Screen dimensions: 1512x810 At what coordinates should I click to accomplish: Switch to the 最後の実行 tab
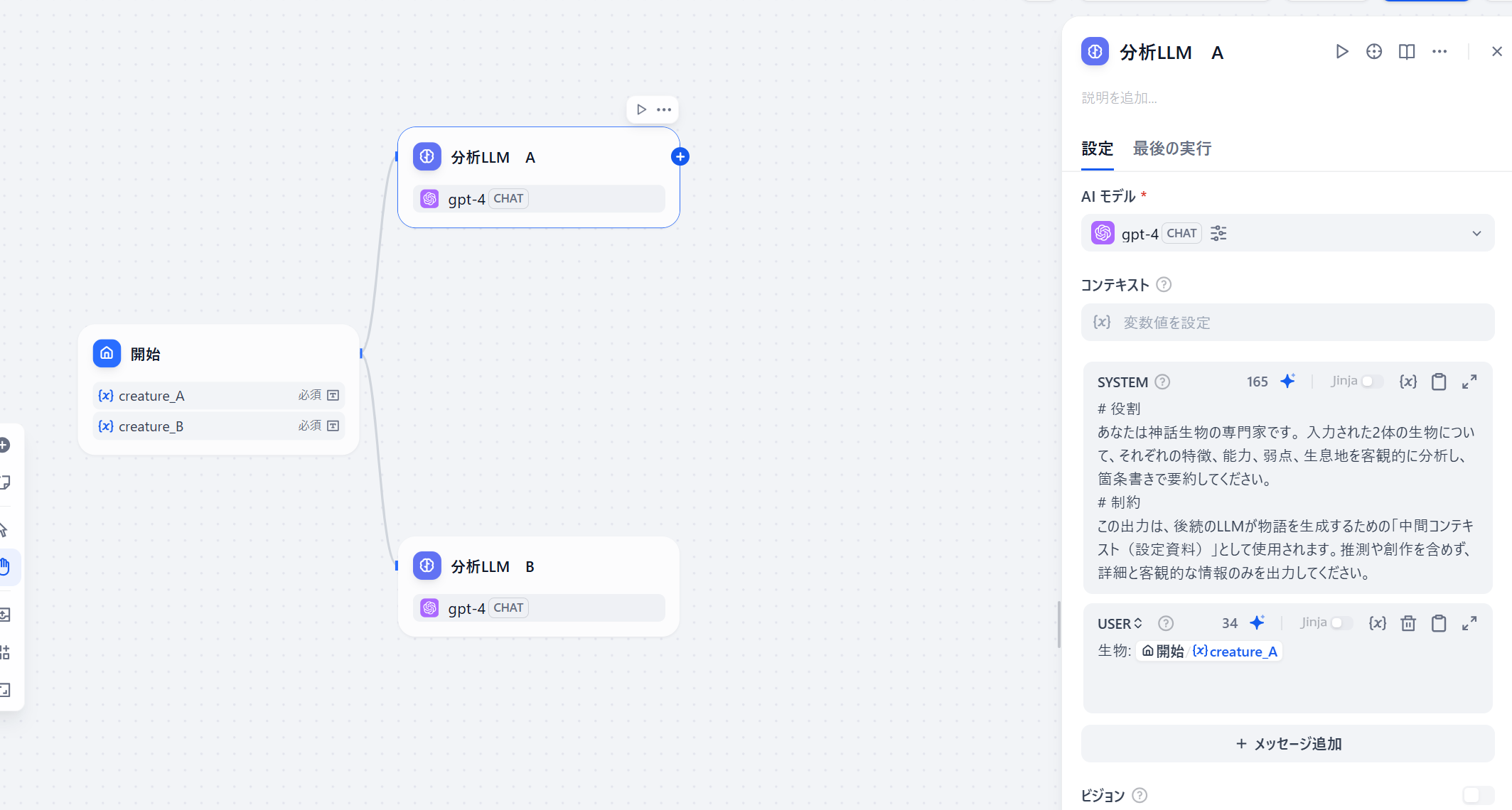[1172, 148]
